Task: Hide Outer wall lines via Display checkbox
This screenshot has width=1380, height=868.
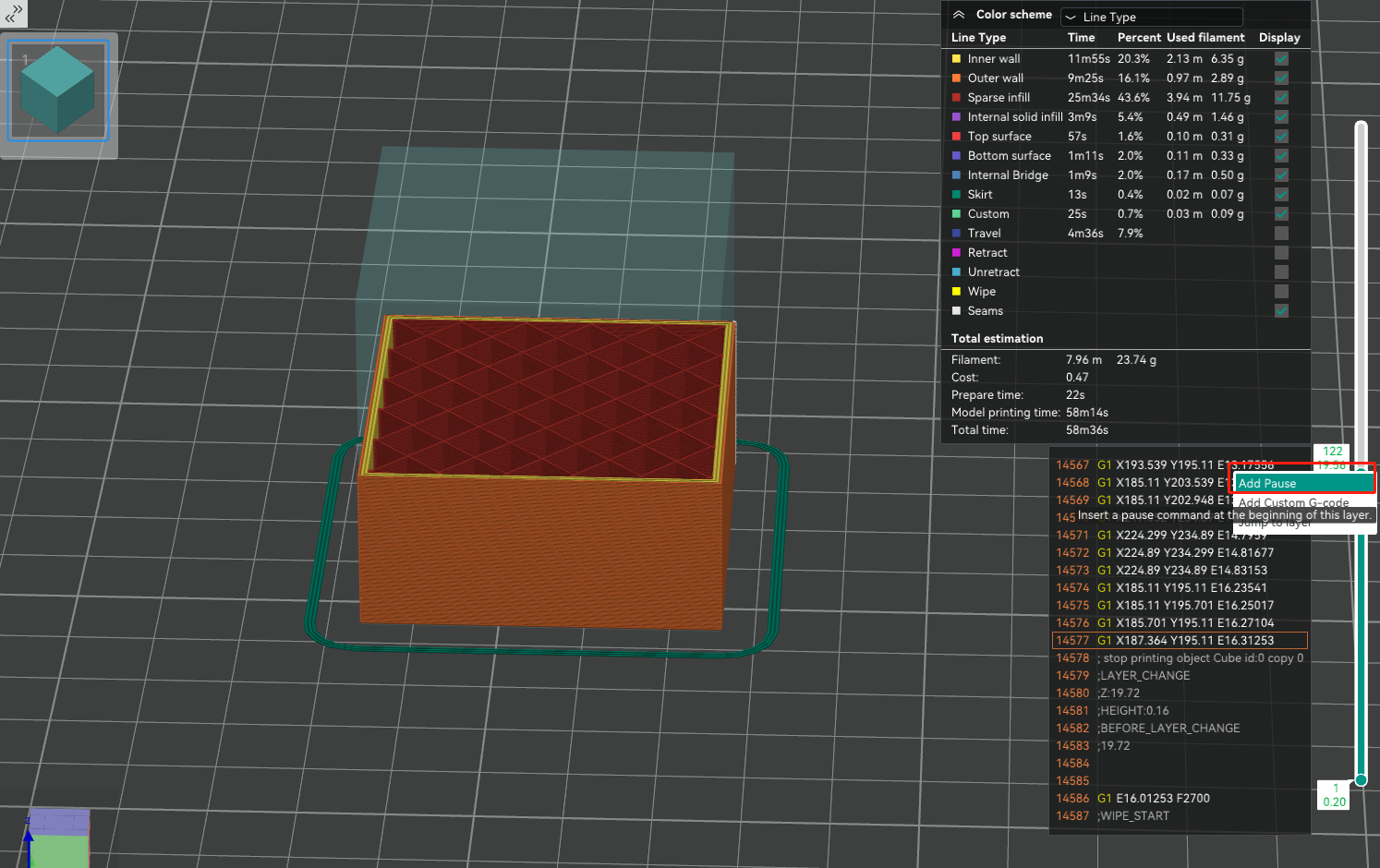Action: click(x=1281, y=78)
